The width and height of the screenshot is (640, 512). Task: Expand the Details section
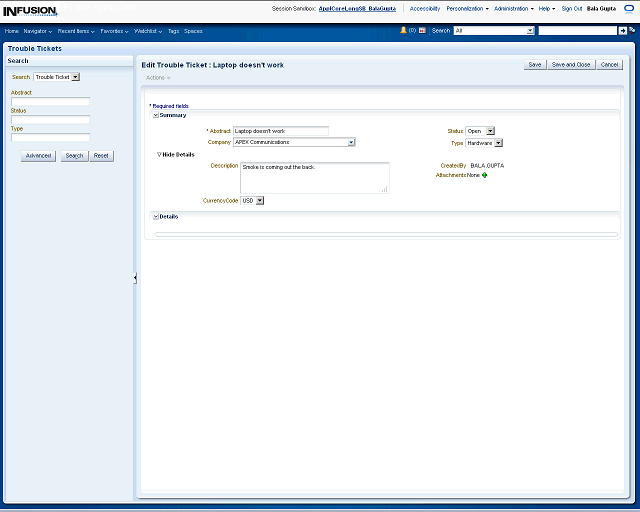coord(156,217)
